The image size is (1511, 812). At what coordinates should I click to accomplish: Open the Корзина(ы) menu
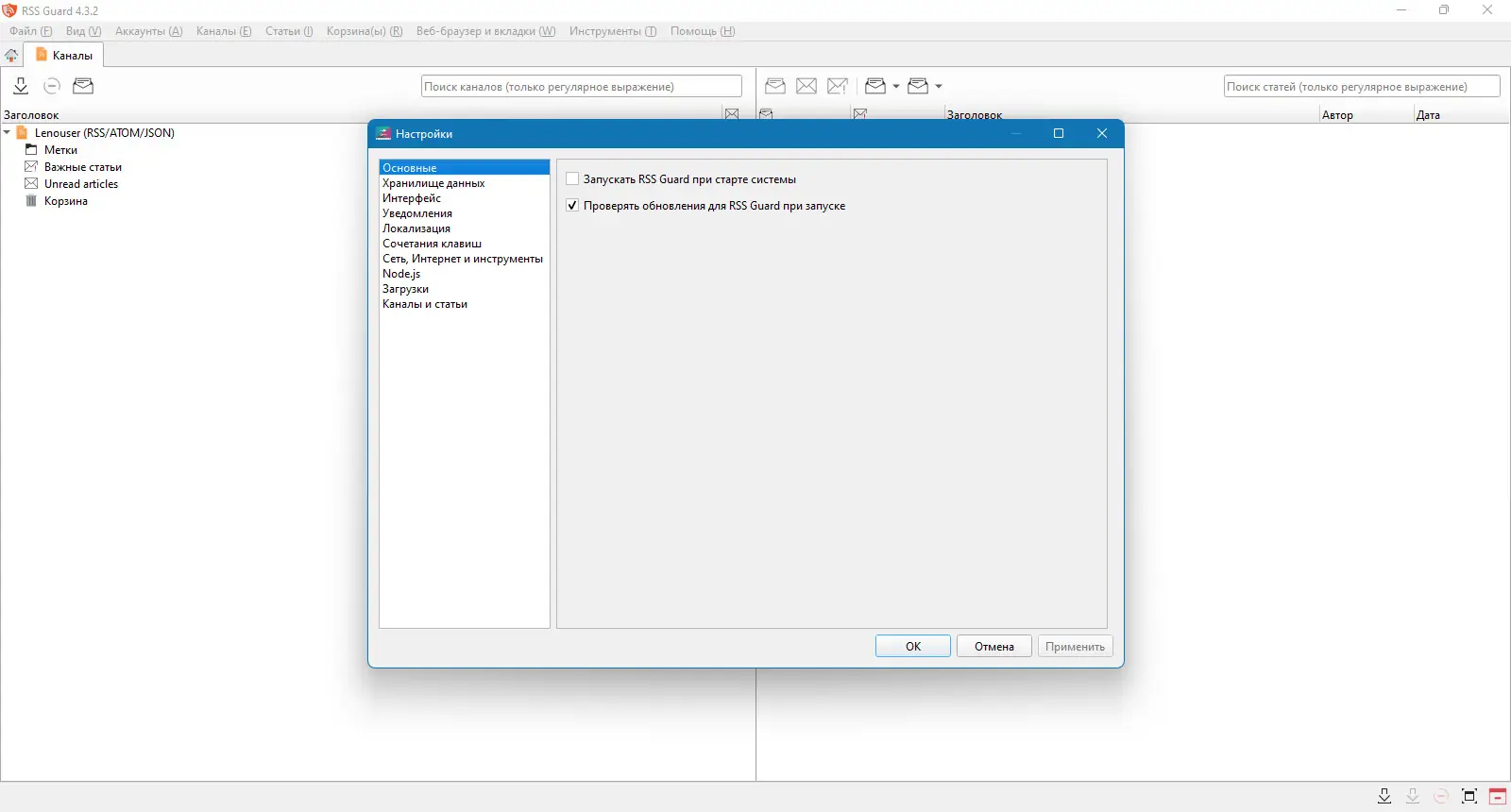tap(365, 31)
